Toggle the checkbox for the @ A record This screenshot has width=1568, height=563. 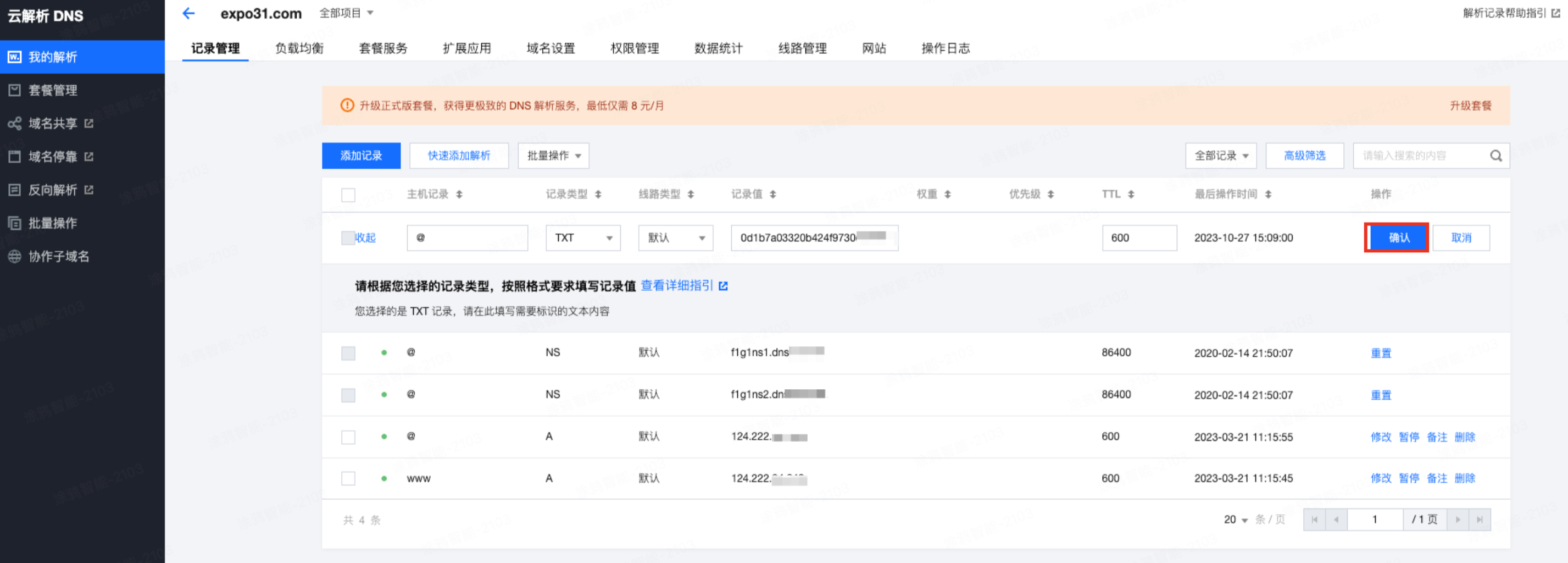click(348, 438)
